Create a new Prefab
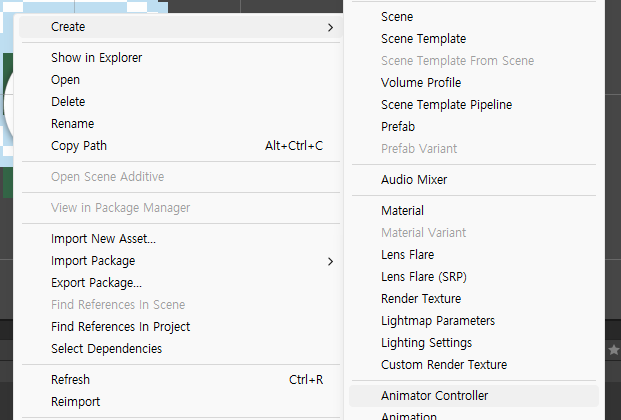 [398, 127]
